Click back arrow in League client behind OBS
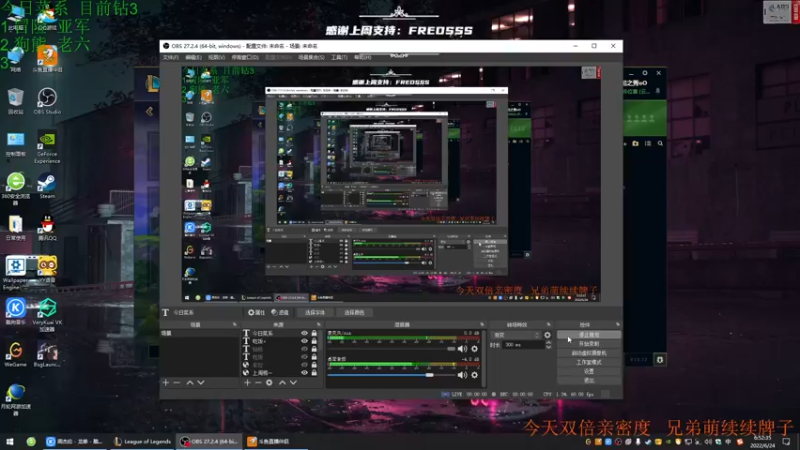The height and width of the screenshot is (450, 800). click(x=149, y=111)
